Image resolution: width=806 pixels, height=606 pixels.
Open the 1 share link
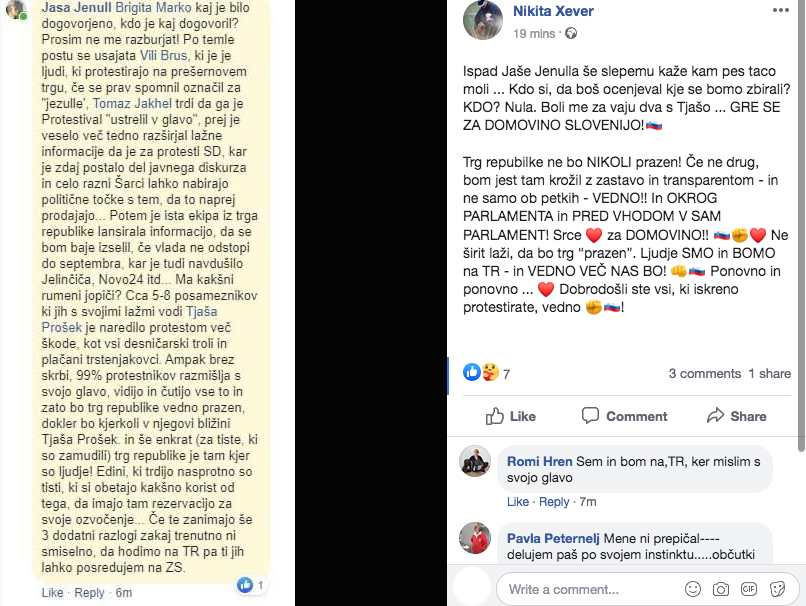(x=769, y=374)
